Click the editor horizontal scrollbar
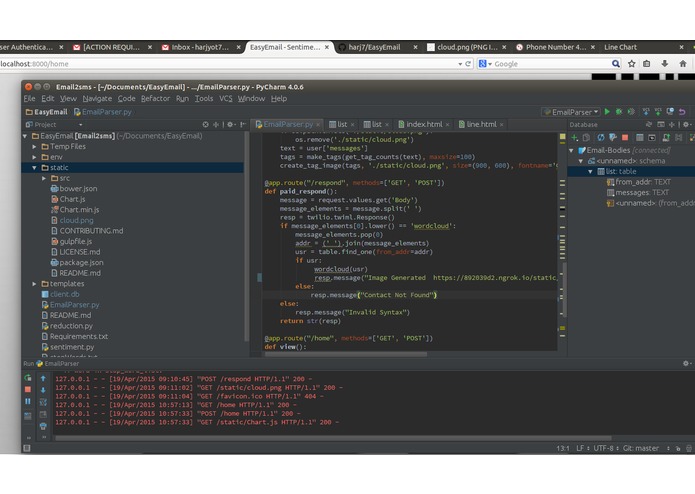The width and height of the screenshot is (695, 494). point(346,354)
